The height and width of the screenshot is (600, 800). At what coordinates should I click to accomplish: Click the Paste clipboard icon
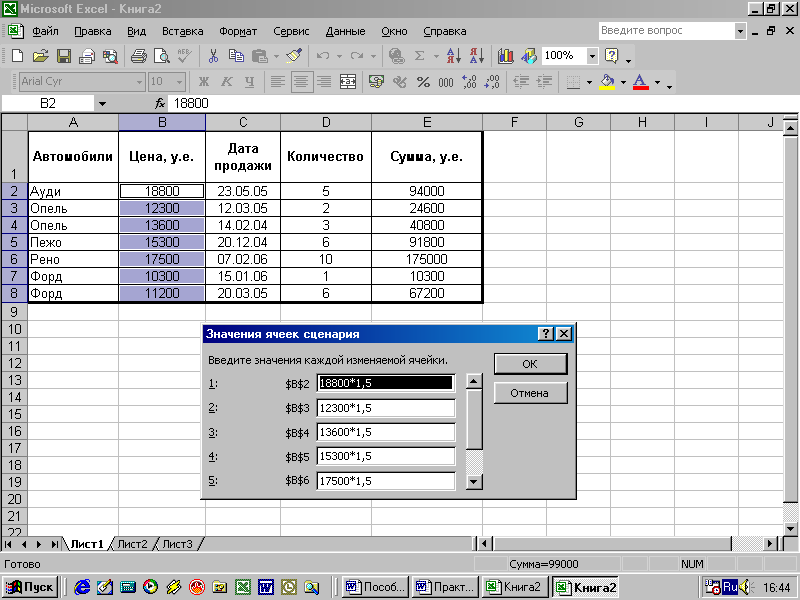point(260,56)
